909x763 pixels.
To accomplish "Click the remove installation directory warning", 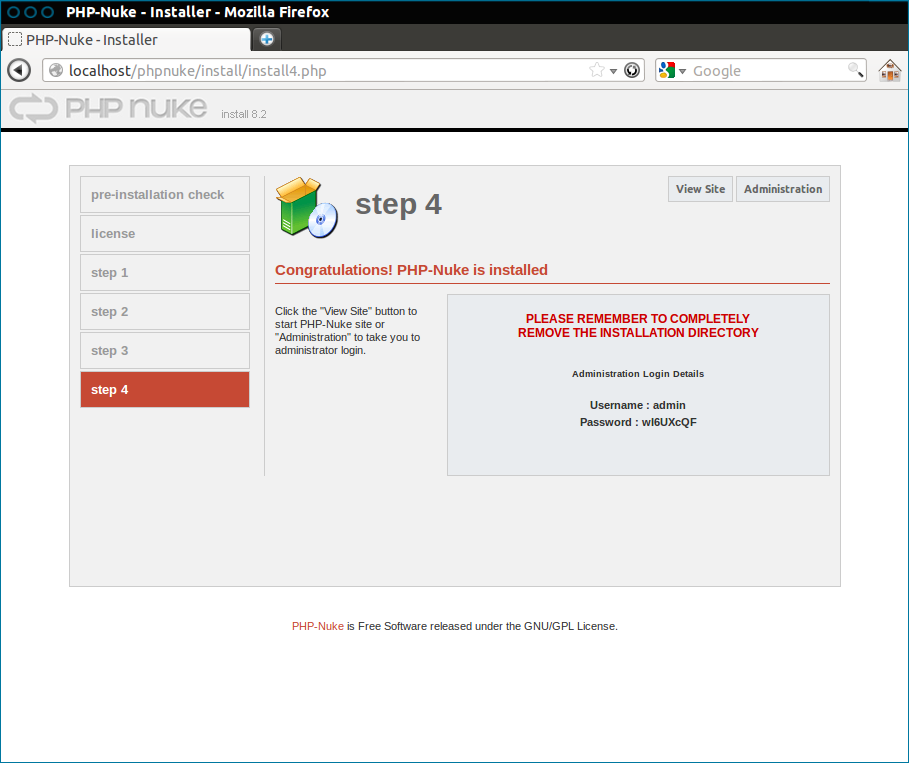I will [638, 326].
